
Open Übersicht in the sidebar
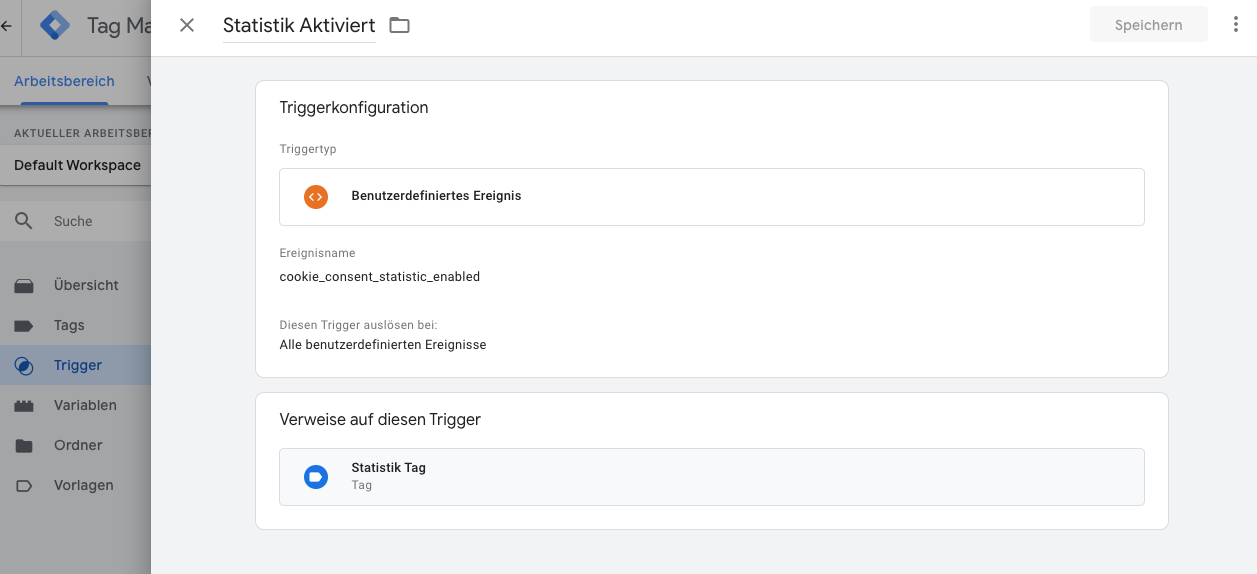(76, 285)
